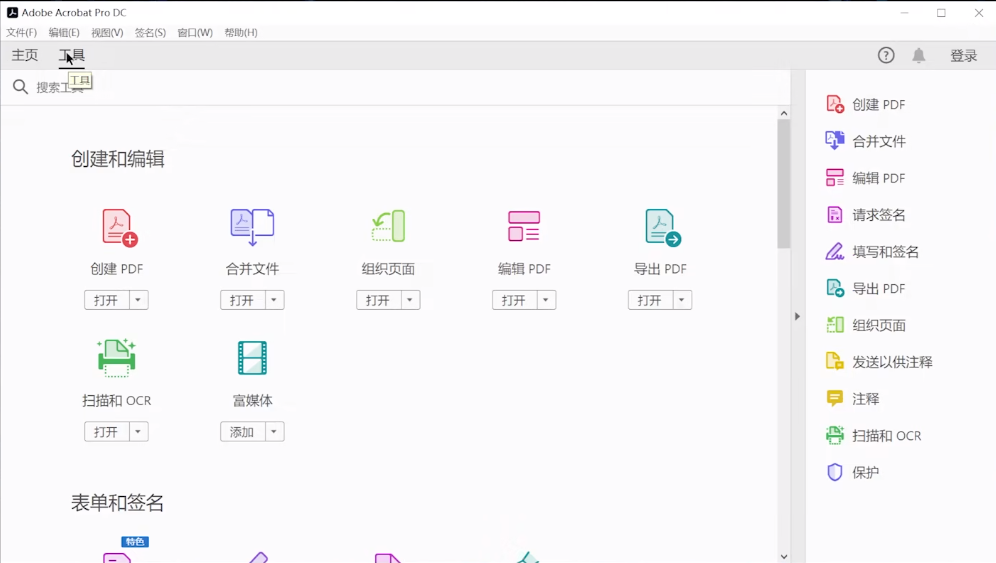Click the Scan and OCR (扫描和 OCR) large icon
This screenshot has width=996, height=563.
pos(116,358)
